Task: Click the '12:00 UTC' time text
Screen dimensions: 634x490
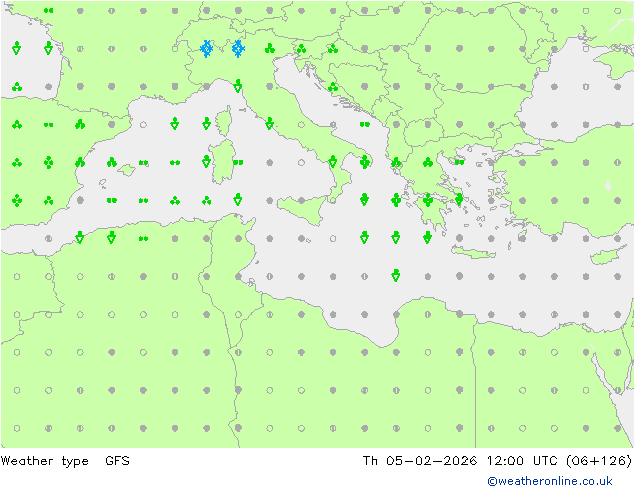Action: tap(524, 461)
